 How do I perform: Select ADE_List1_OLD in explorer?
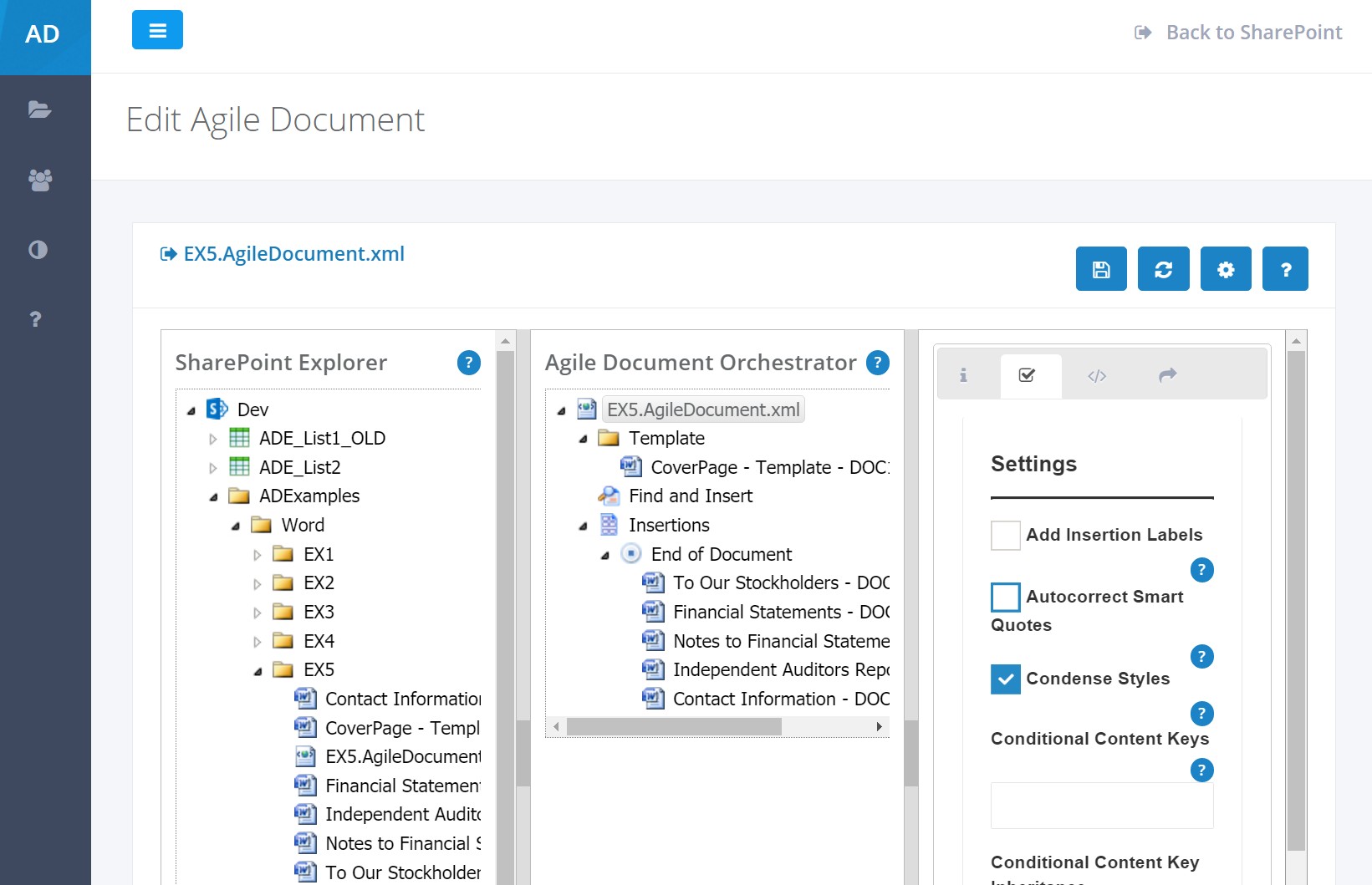[x=322, y=439]
